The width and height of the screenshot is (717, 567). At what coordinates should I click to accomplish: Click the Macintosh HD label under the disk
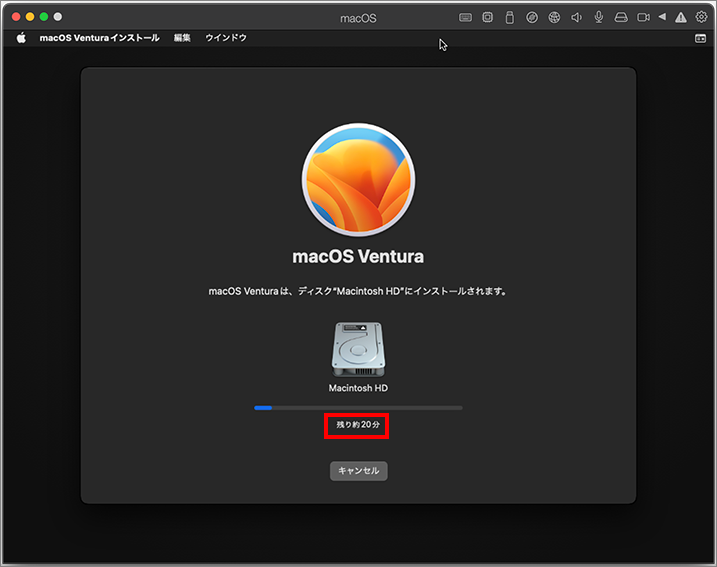(358, 388)
